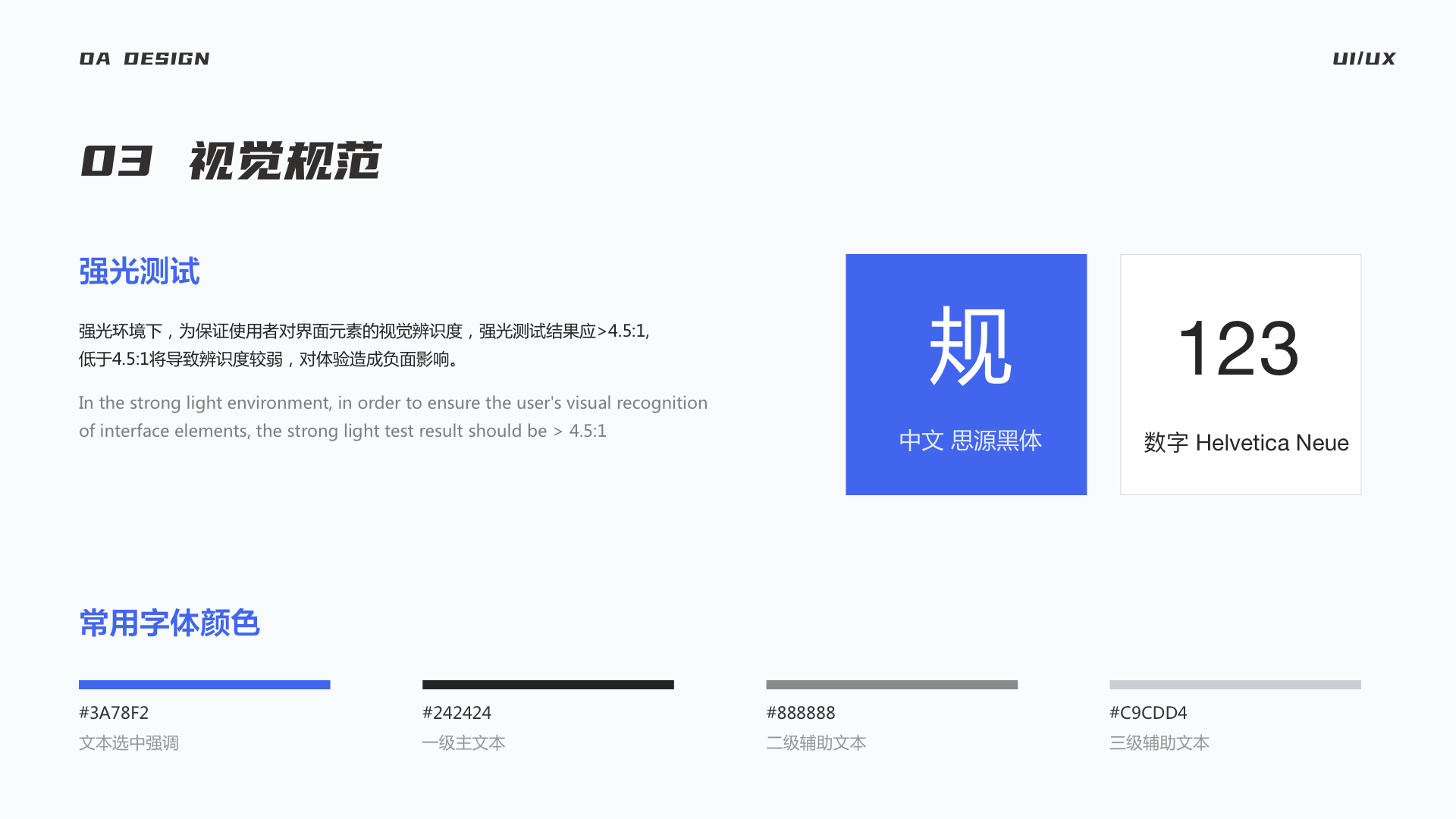Click the 二级辅助文本 description label
Image resolution: width=1456 pixels, height=819 pixels.
pyautogui.click(x=816, y=743)
